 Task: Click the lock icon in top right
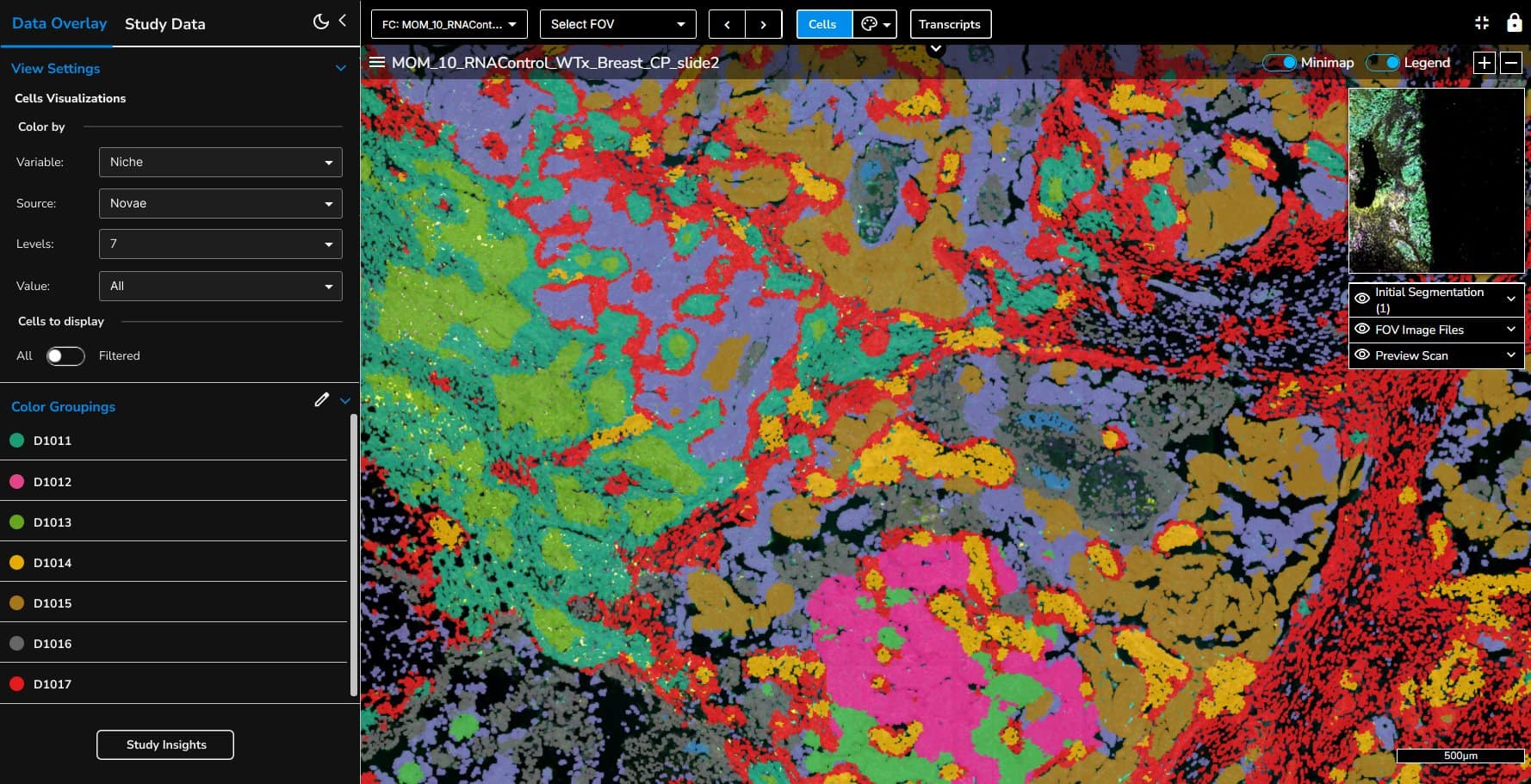[x=1514, y=23]
